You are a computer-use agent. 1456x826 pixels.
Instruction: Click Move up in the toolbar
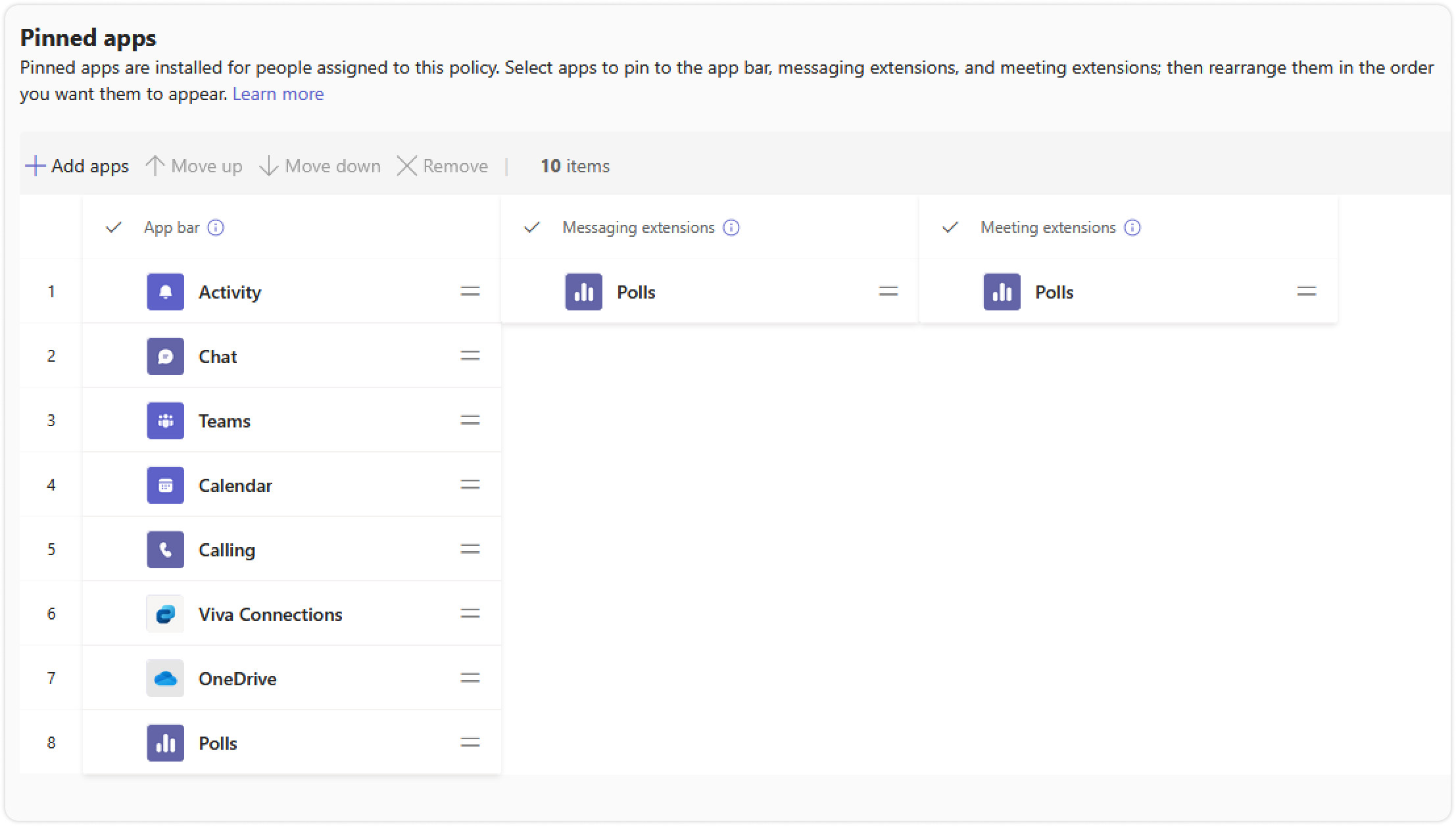pyautogui.click(x=194, y=166)
